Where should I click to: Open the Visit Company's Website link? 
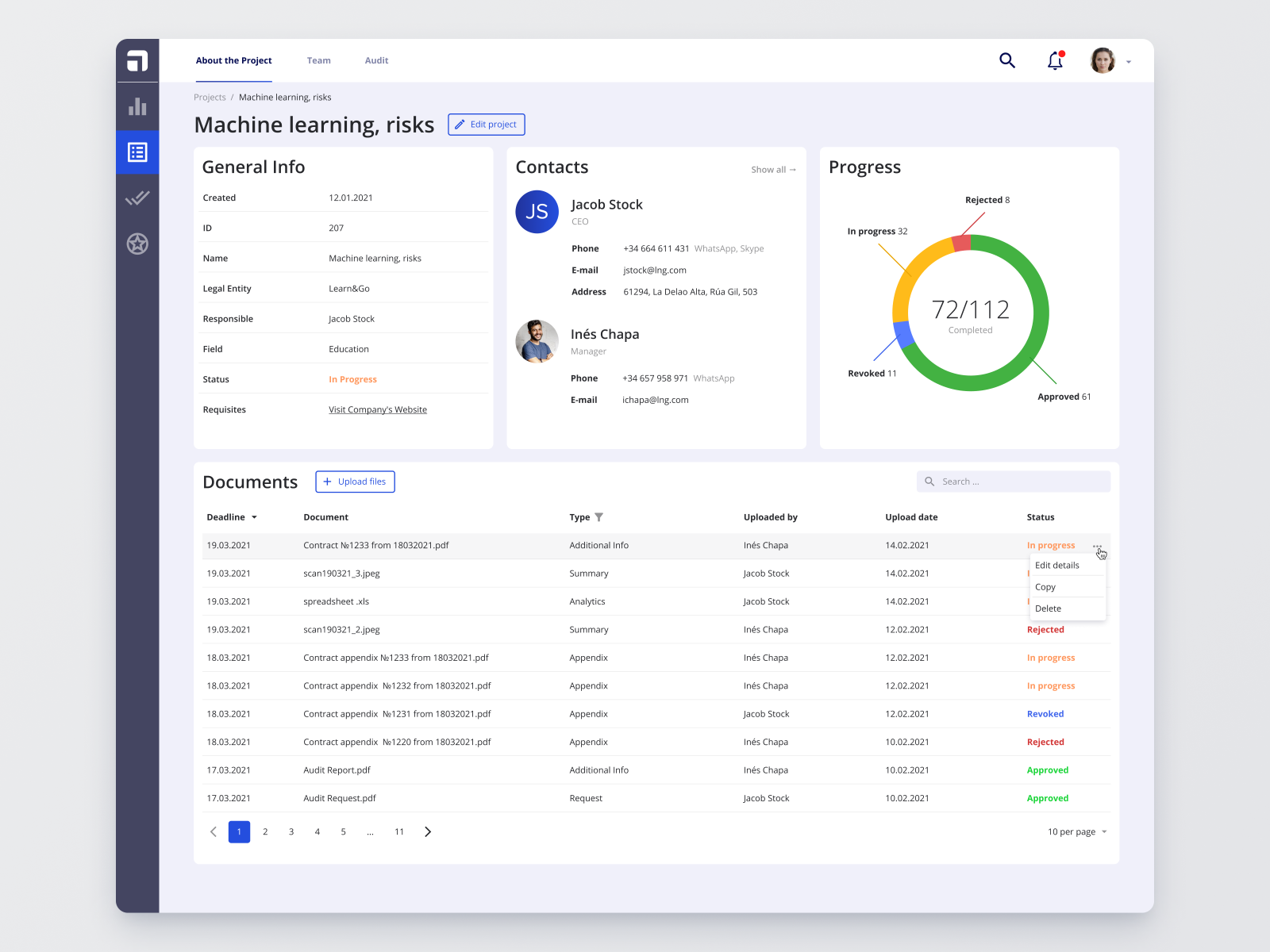click(x=378, y=409)
